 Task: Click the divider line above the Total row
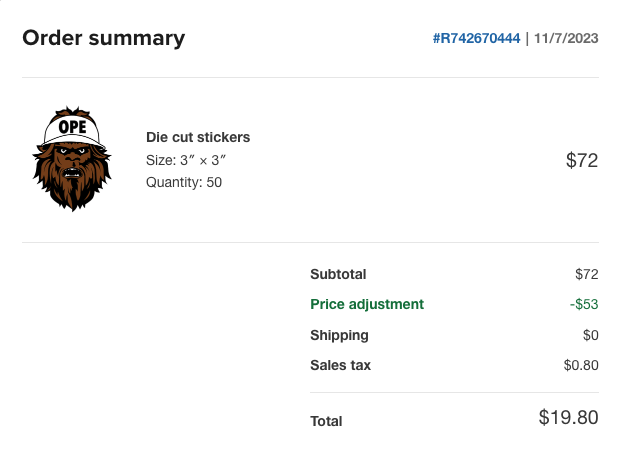(x=454, y=393)
